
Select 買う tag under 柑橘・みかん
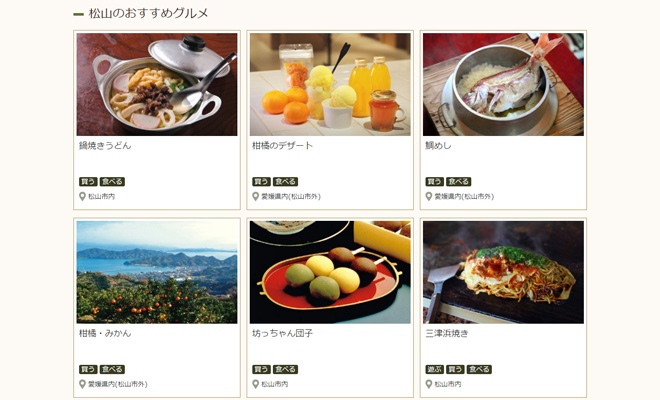click(x=88, y=369)
